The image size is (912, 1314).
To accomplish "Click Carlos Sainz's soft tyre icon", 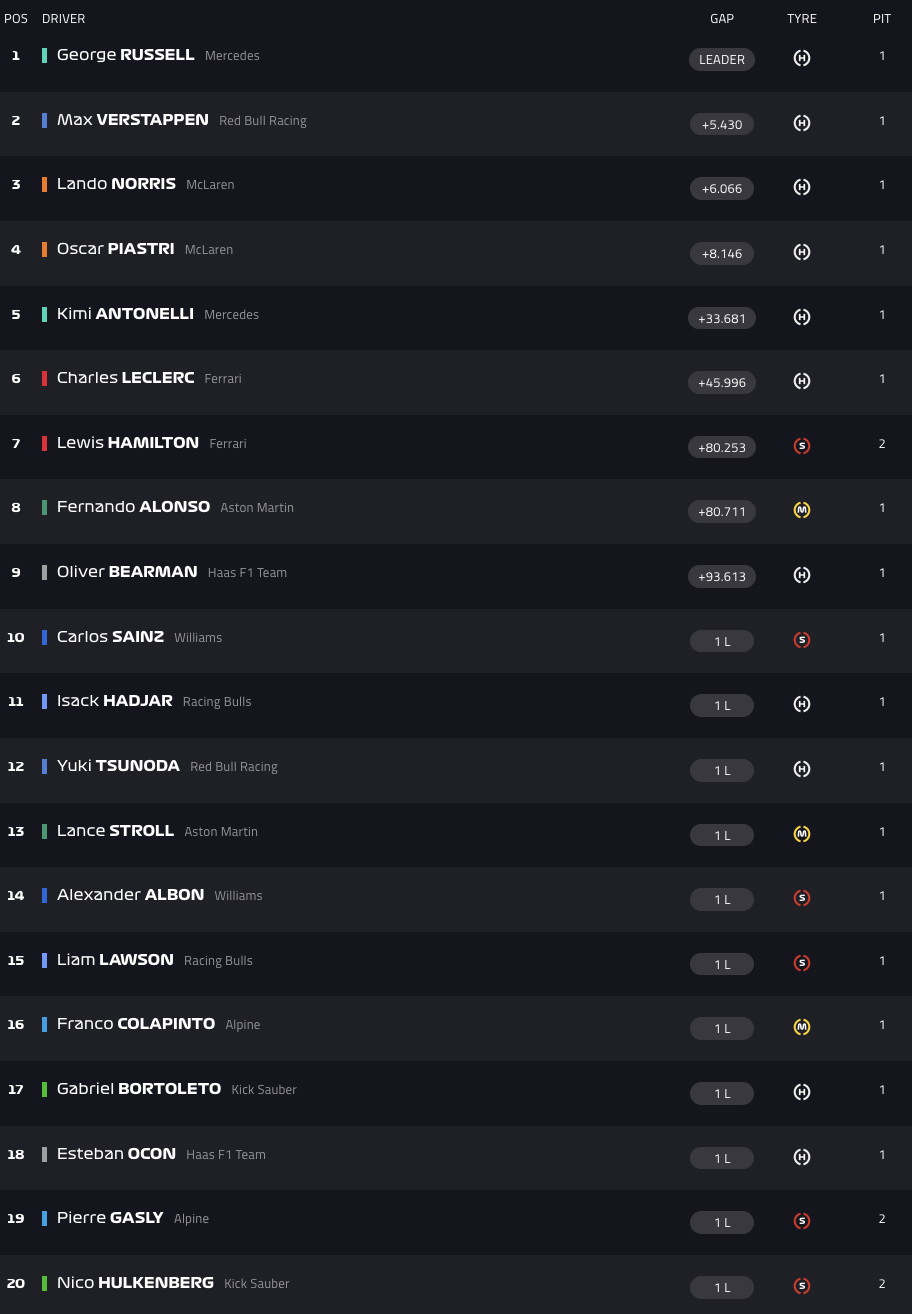I will (x=801, y=640).
